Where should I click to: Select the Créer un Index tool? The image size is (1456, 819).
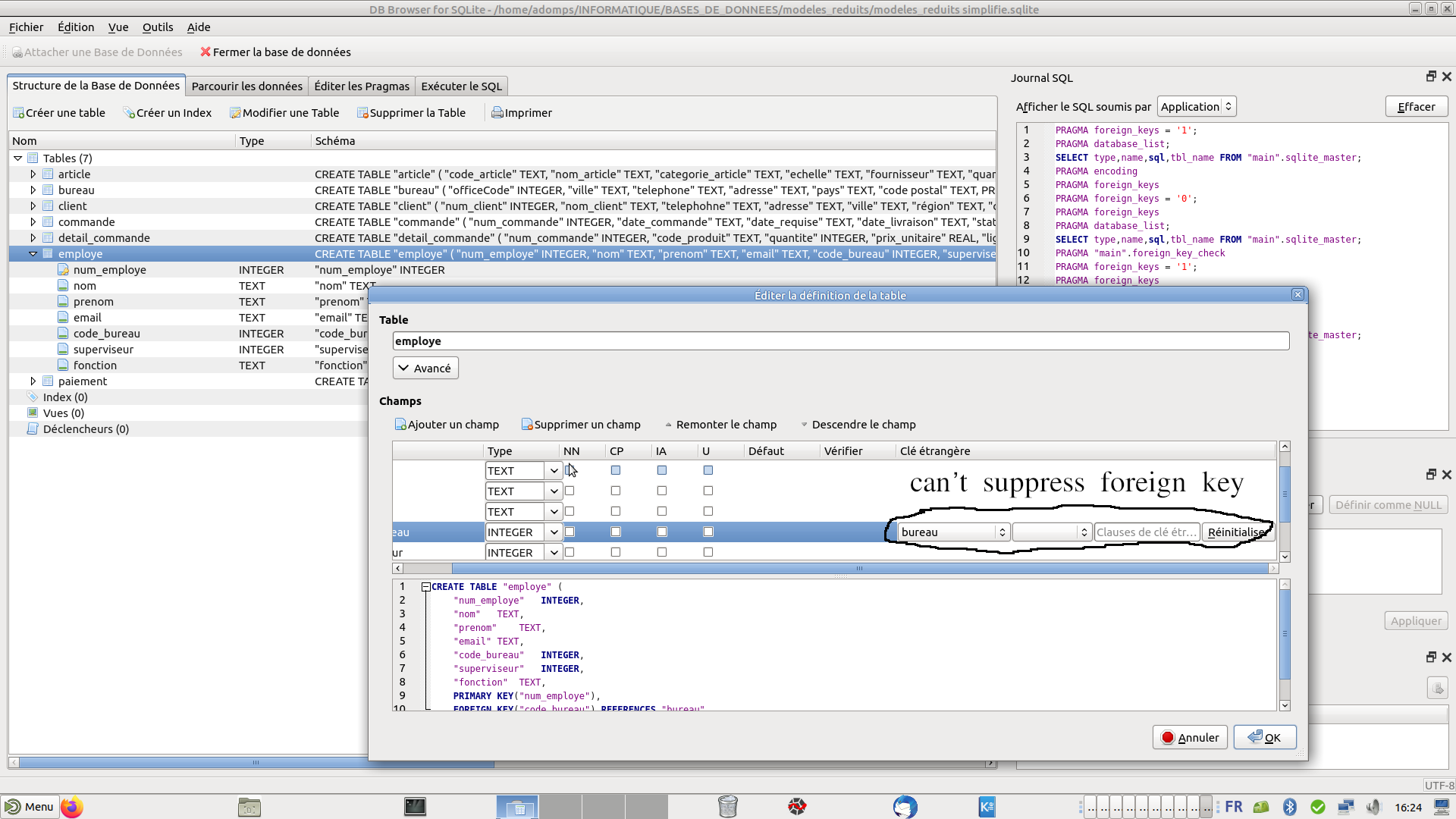point(168,112)
